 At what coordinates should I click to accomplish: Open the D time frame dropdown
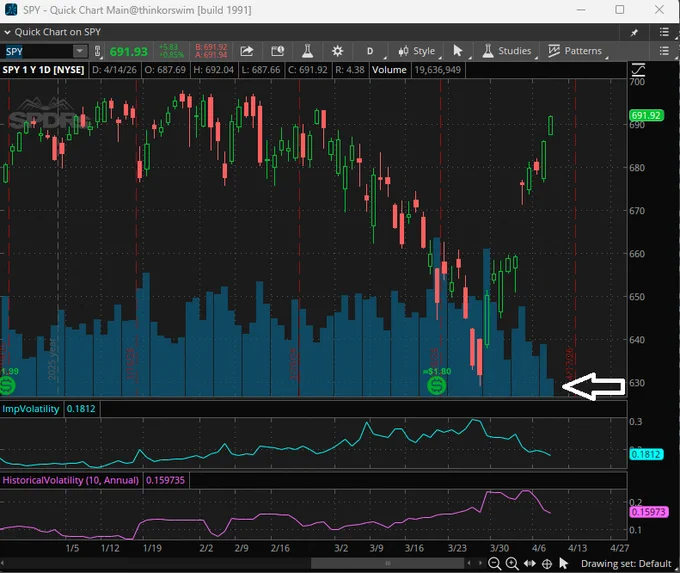(370, 51)
